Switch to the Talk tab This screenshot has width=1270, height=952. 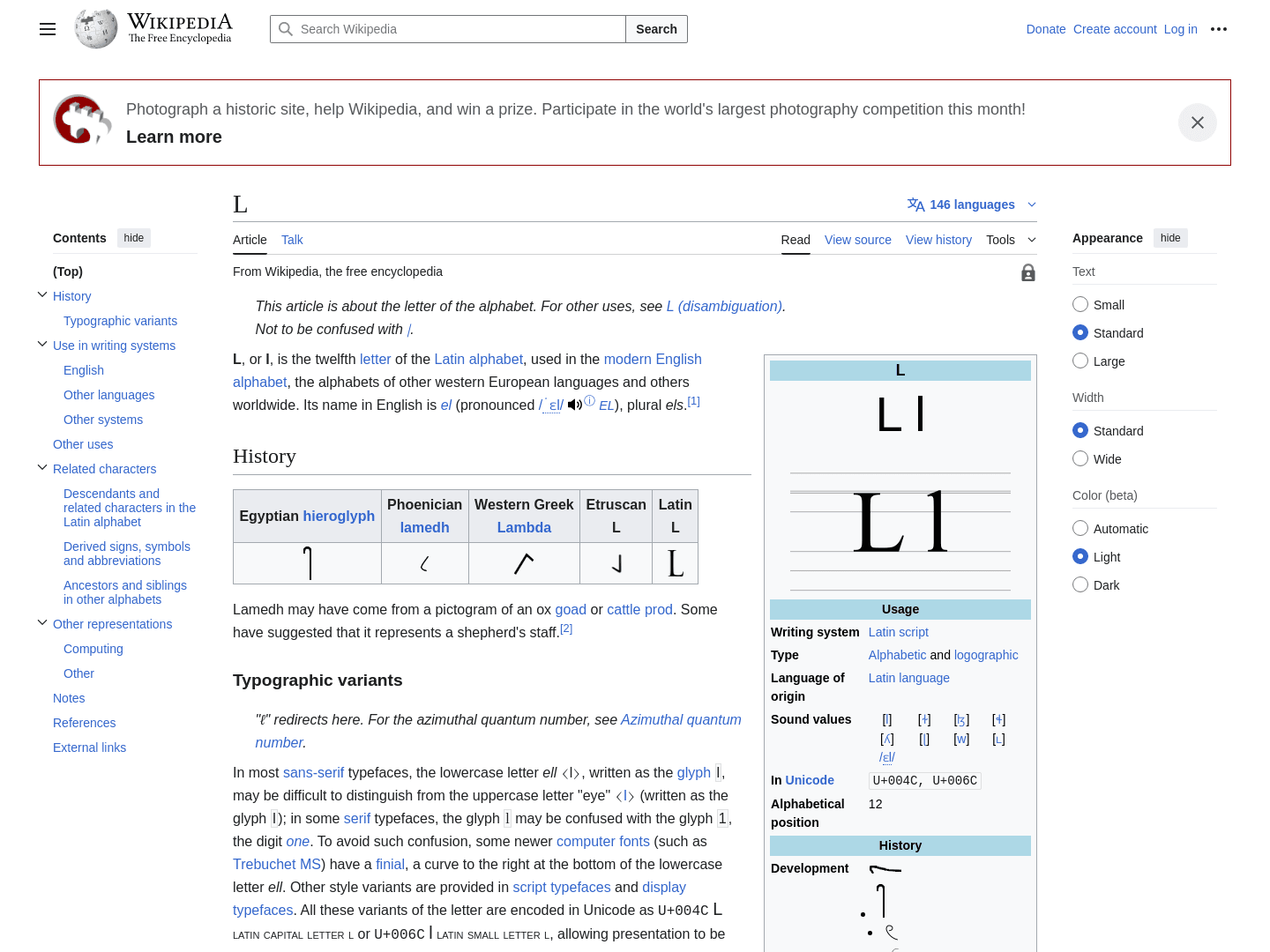point(292,240)
